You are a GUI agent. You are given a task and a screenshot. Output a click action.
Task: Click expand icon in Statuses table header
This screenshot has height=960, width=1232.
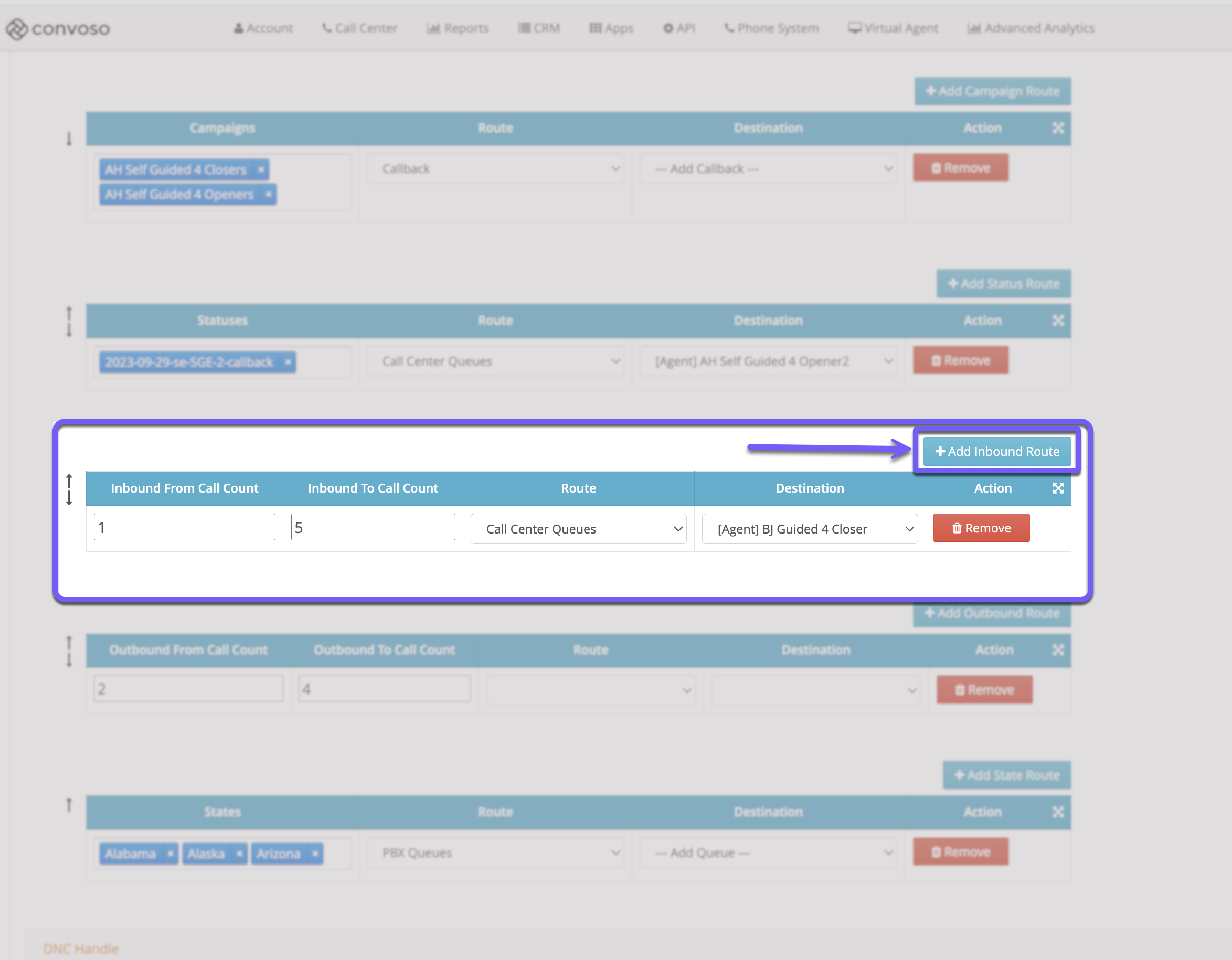tap(1058, 321)
